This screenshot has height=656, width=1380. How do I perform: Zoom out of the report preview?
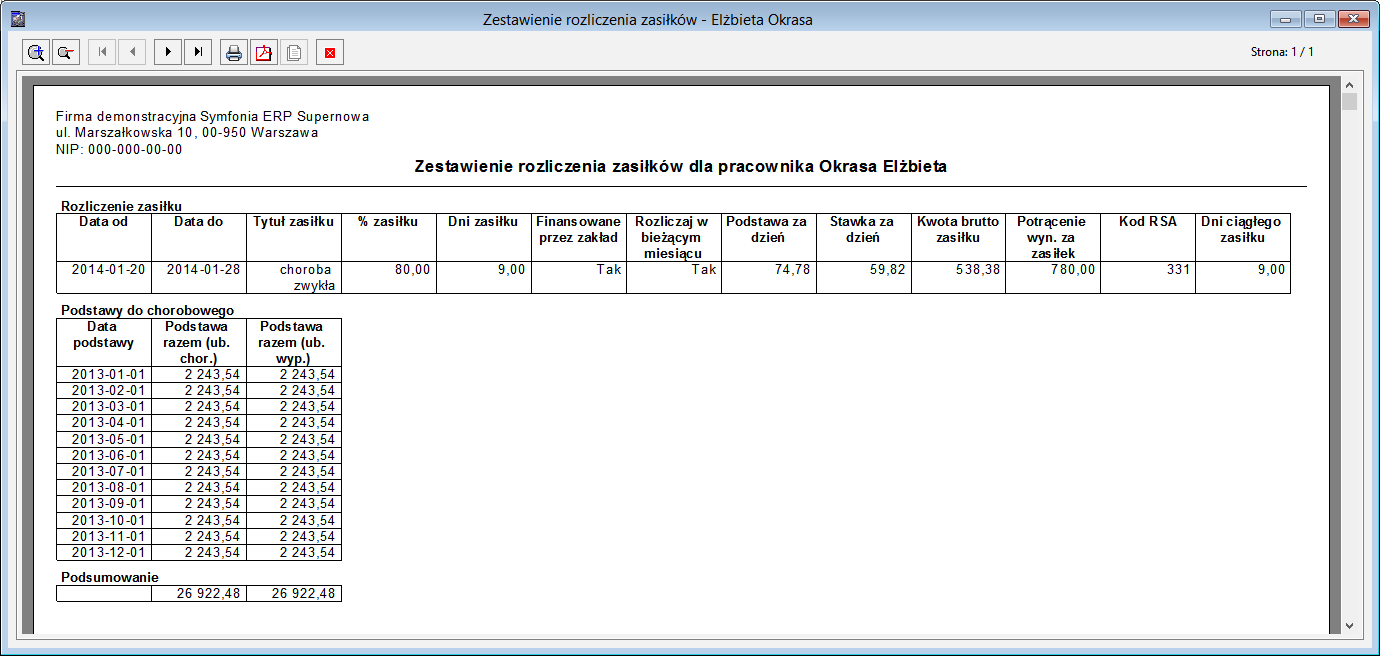point(66,53)
